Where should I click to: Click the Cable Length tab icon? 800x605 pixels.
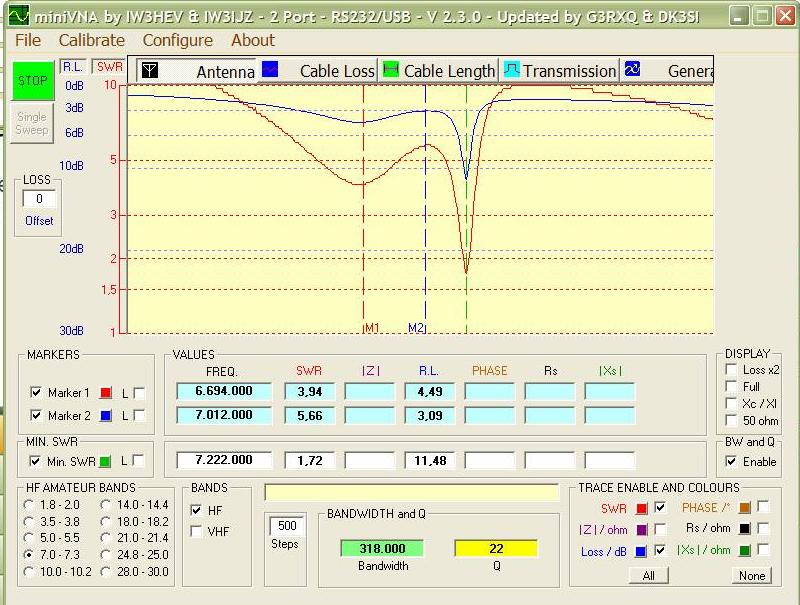pyautogui.click(x=391, y=70)
